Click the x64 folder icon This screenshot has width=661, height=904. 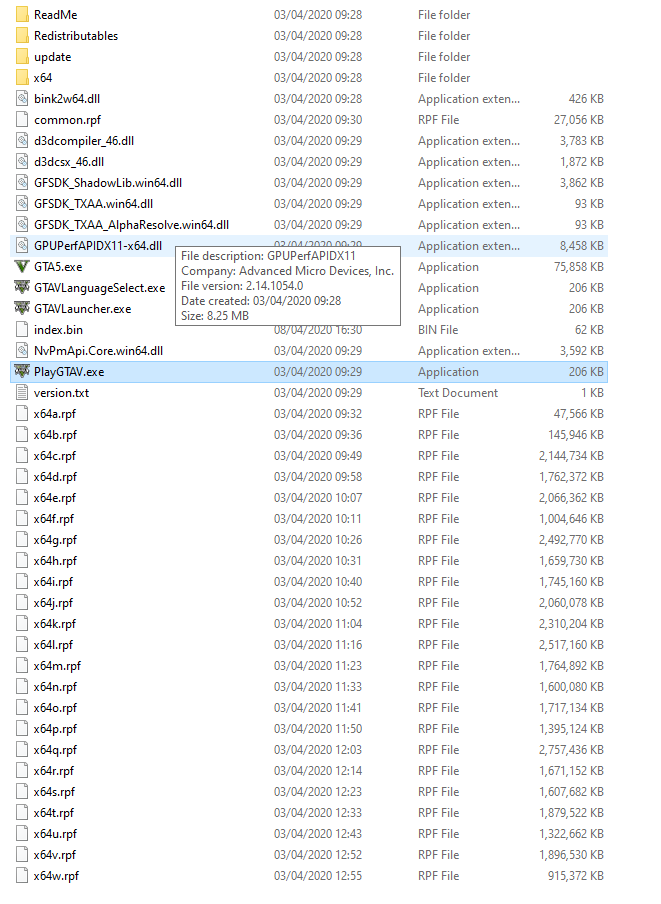pos(22,78)
